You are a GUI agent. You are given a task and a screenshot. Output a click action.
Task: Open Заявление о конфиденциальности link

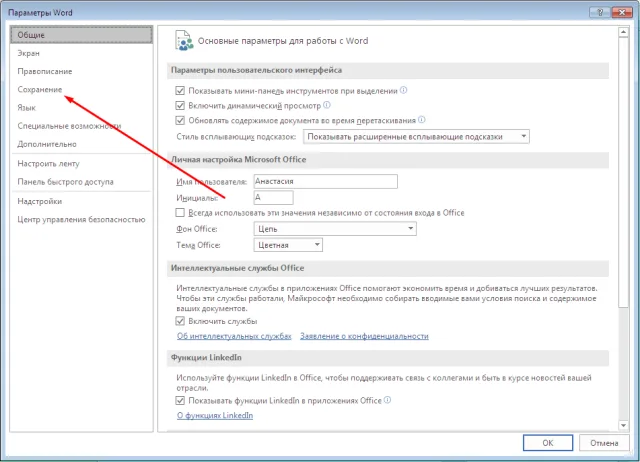point(364,336)
